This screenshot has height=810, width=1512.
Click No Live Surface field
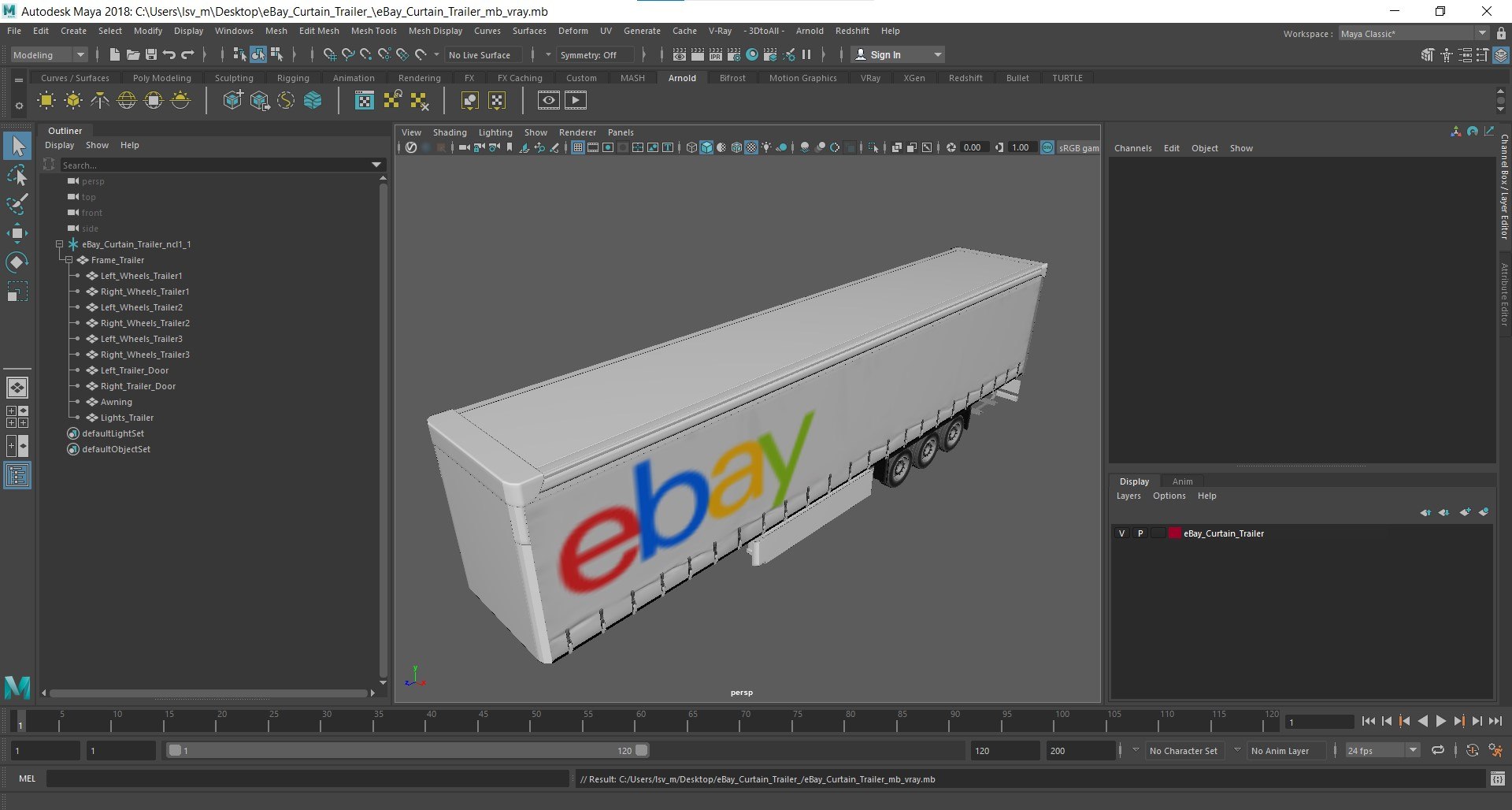tap(482, 55)
